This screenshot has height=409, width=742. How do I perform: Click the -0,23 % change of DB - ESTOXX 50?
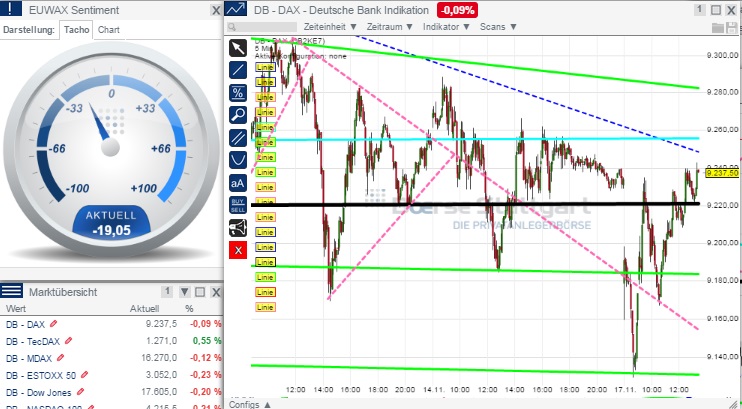point(206,375)
